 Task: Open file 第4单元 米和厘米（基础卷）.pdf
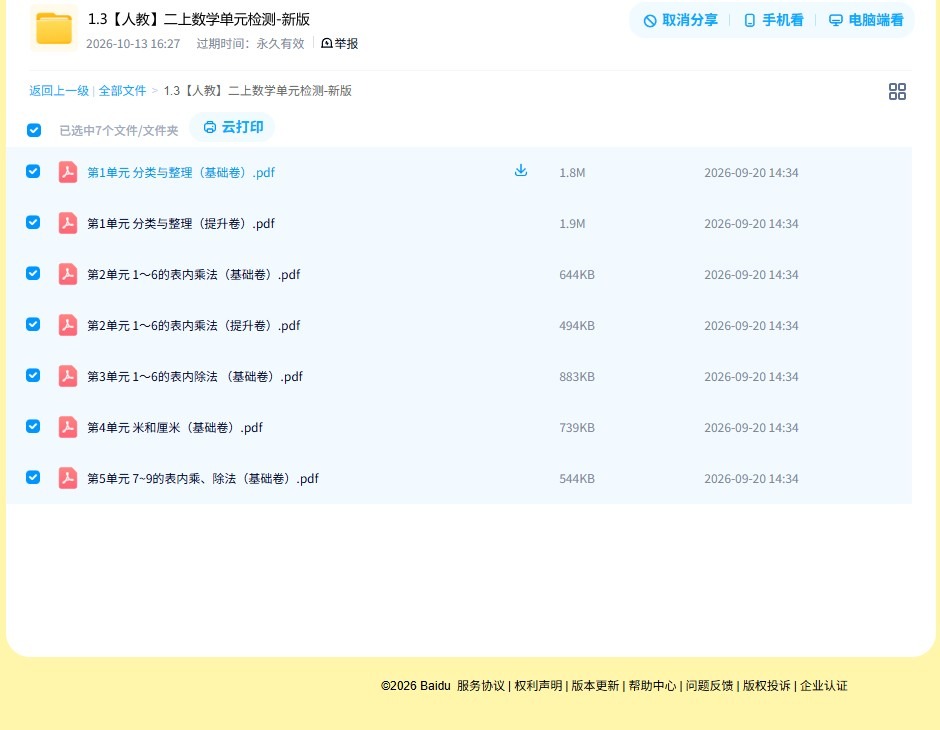click(174, 427)
